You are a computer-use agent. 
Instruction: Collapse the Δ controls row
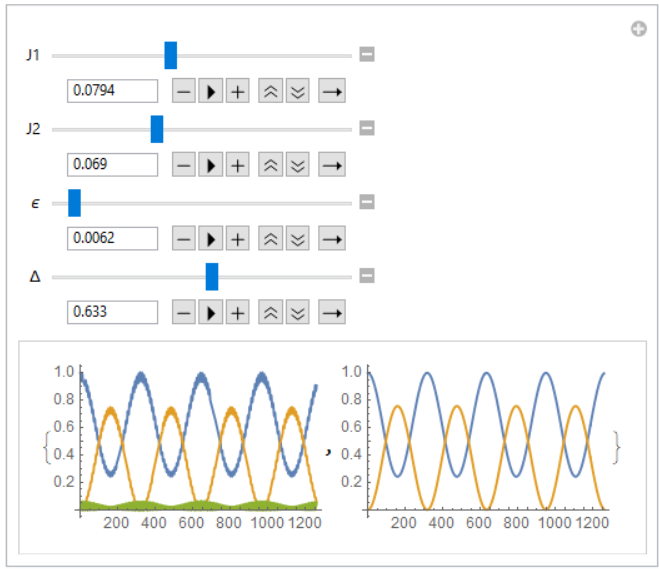coord(367,276)
